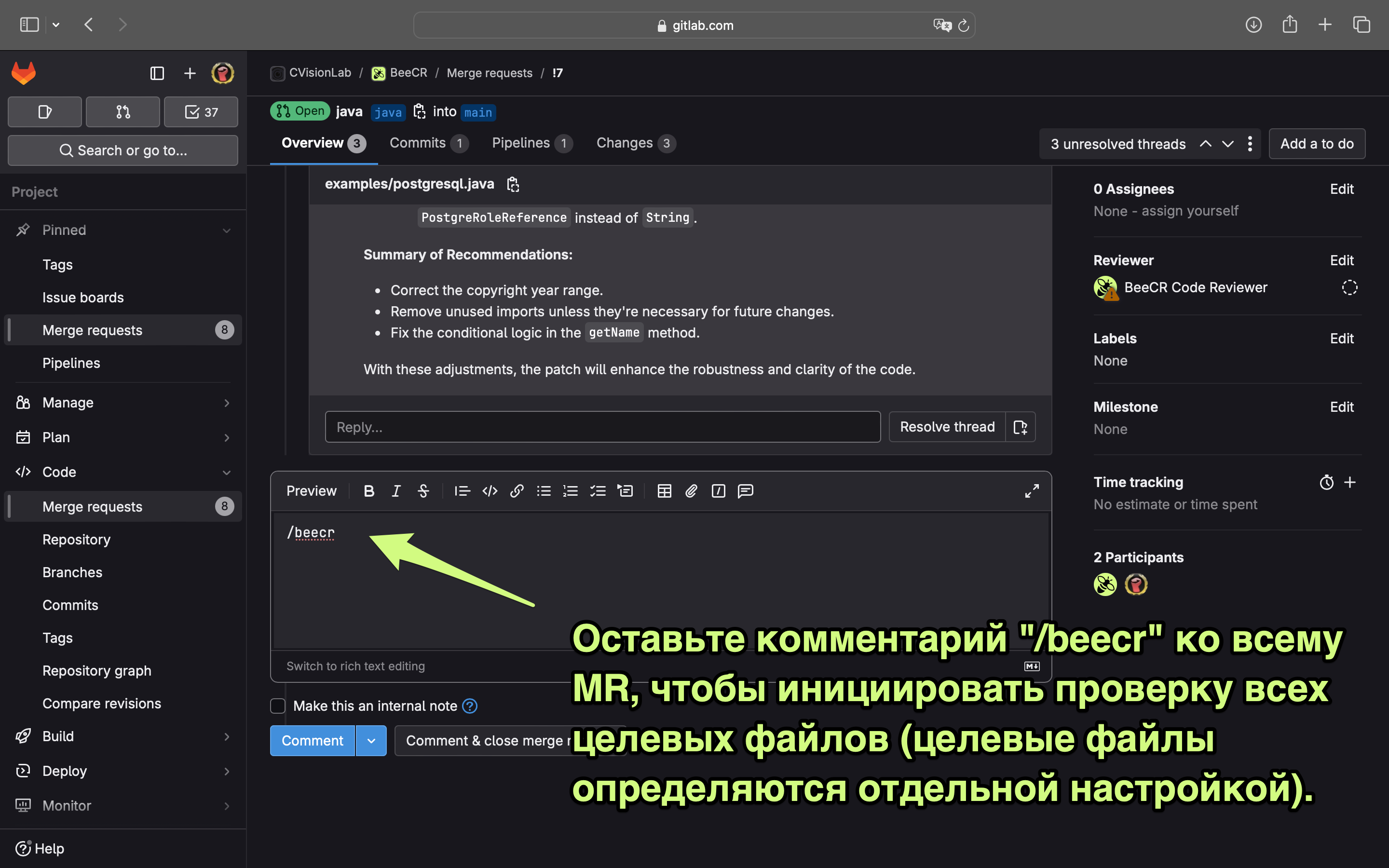
Task: Open Safari sidebar dropdown chevron
Action: coord(55,25)
